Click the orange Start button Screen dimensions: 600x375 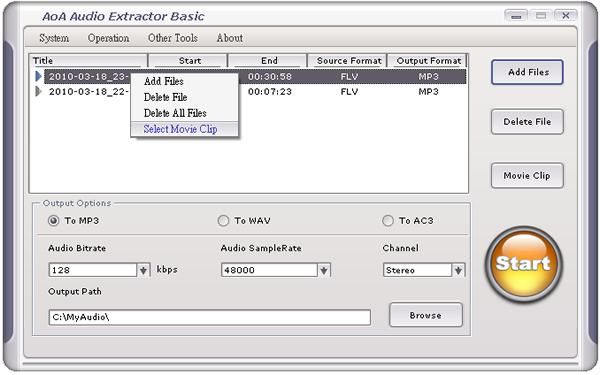[x=523, y=264]
